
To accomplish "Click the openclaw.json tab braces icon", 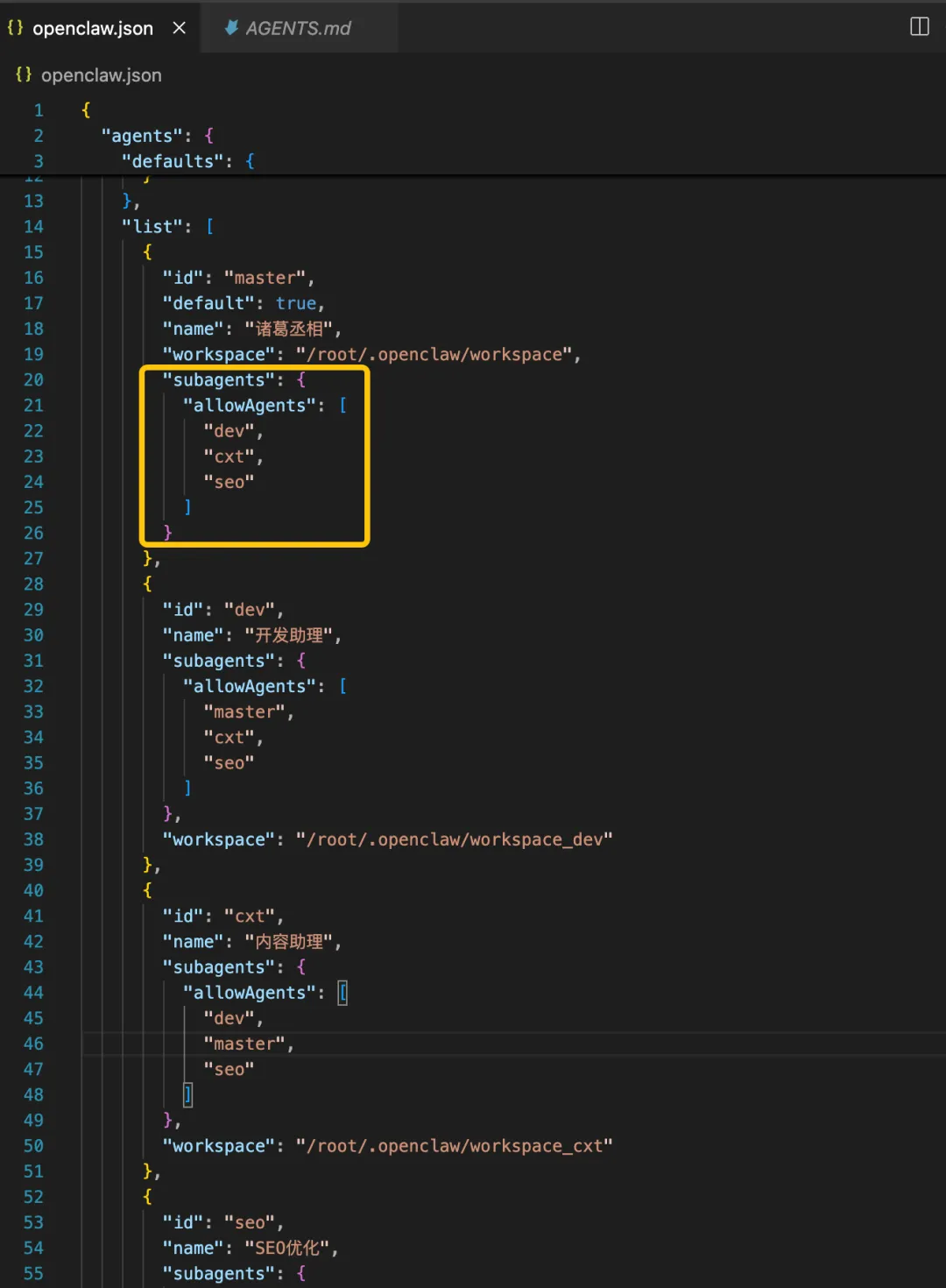I will [x=15, y=28].
